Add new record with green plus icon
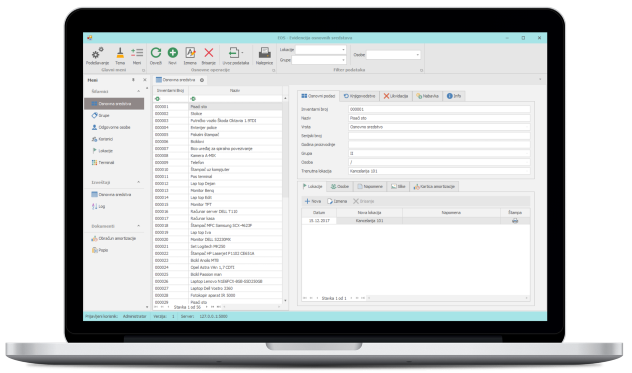The width and height of the screenshot is (632, 373). (x=173, y=52)
